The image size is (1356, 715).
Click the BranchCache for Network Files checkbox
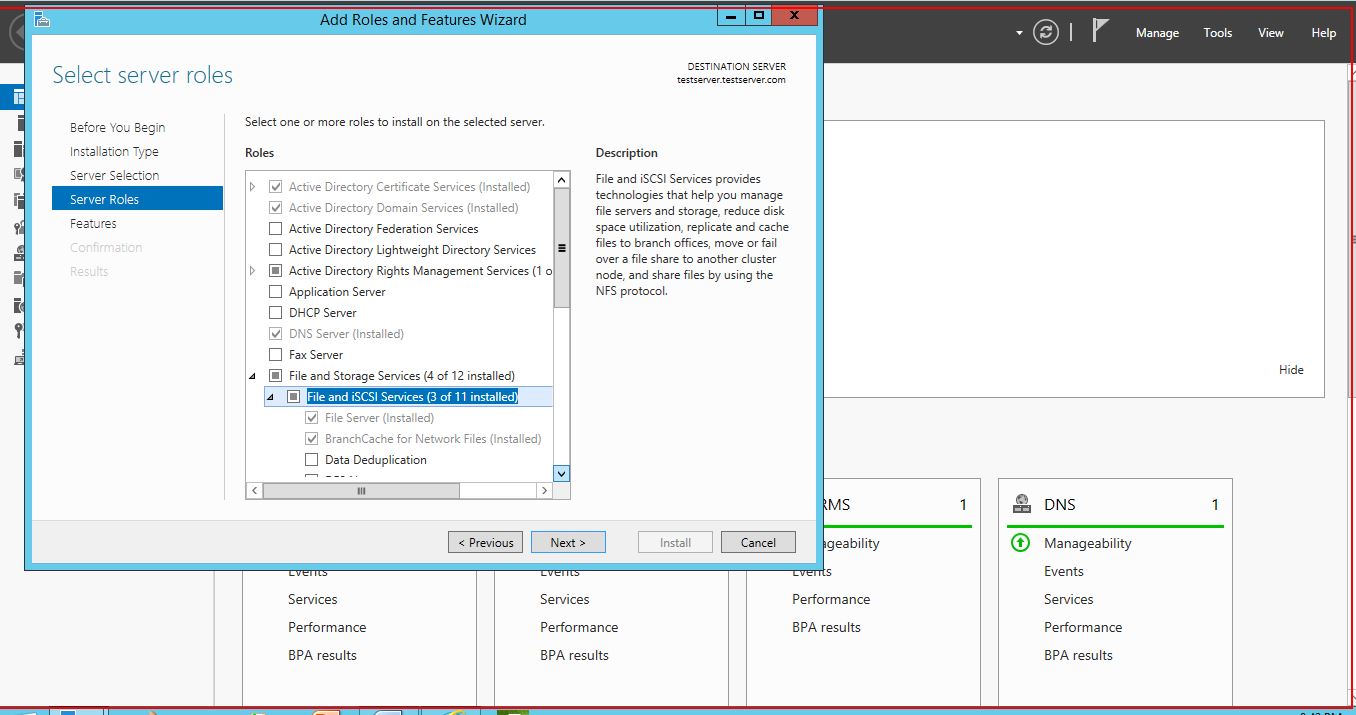pos(312,439)
